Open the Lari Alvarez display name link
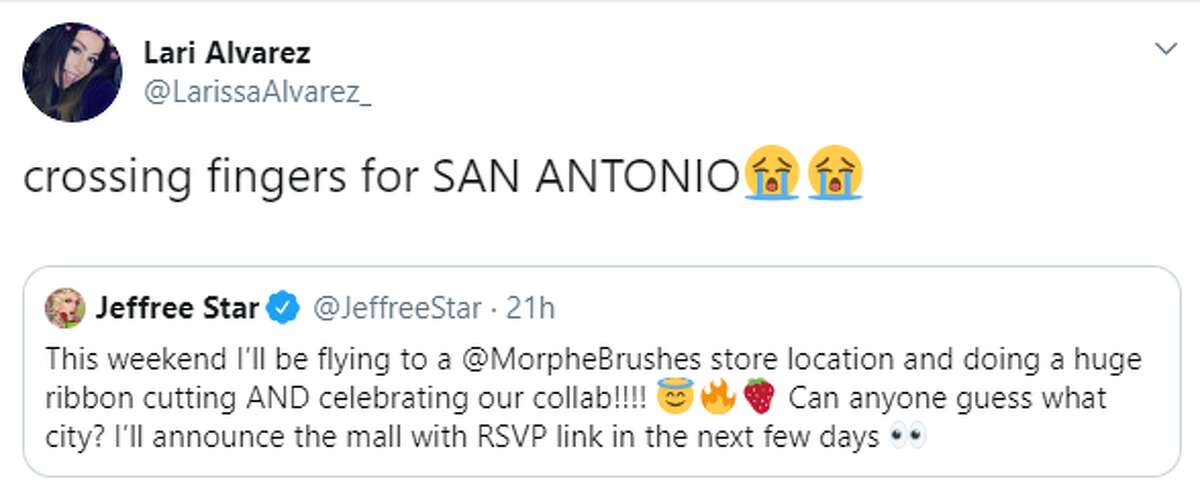Viewport: 1200px width, 498px height. [x=227, y=54]
